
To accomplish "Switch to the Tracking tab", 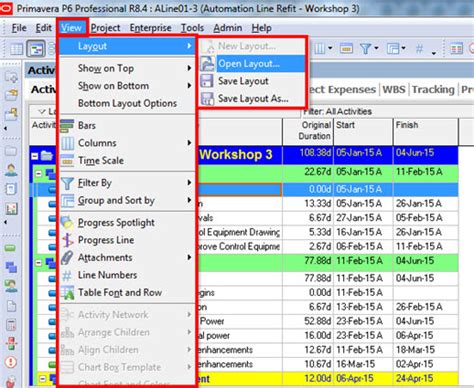I will point(433,89).
